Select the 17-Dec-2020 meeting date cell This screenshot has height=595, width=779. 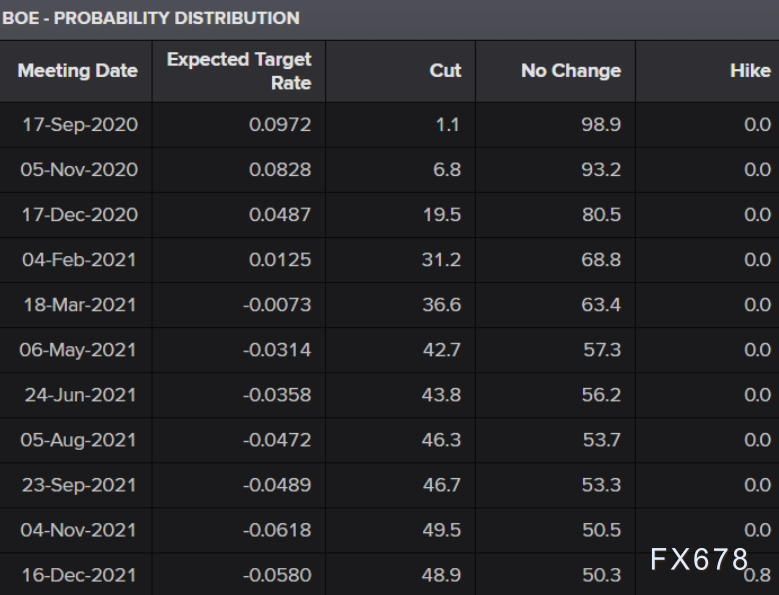point(79,215)
